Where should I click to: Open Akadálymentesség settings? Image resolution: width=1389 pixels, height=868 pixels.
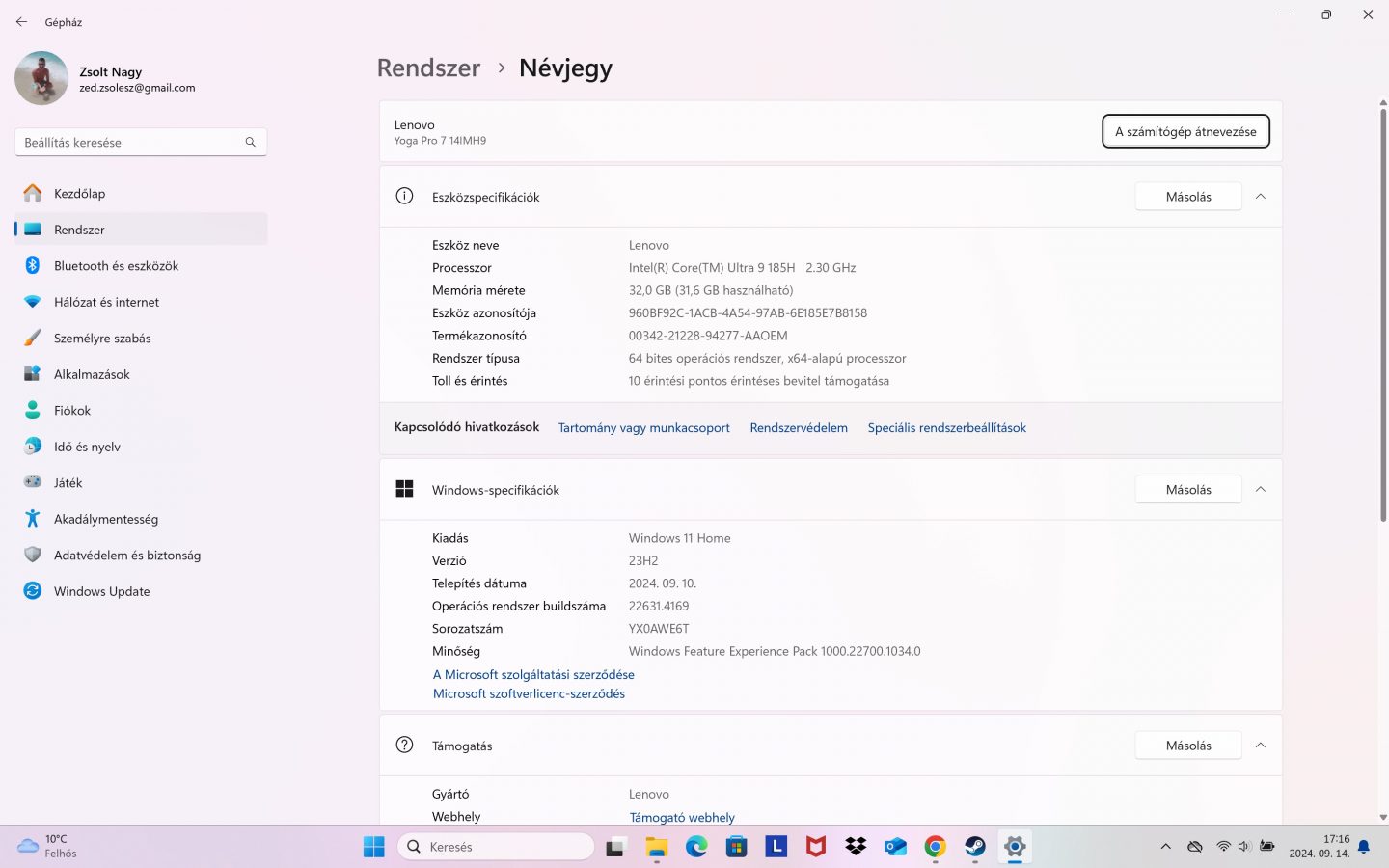(141, 519)
